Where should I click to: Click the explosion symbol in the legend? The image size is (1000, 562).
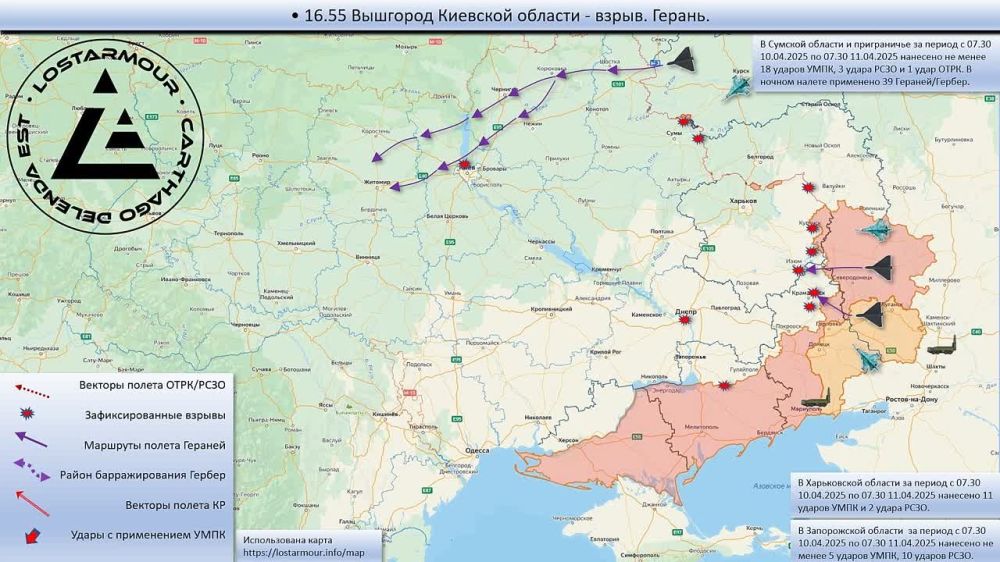pos(34,413)
